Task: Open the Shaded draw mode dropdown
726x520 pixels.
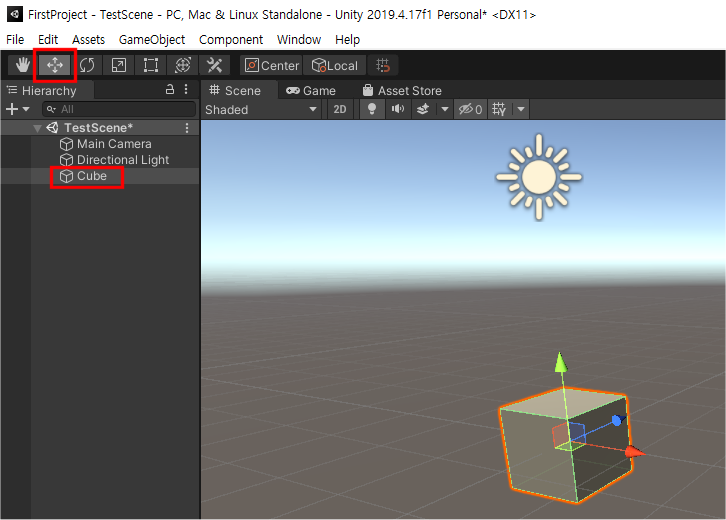Action: (261, 110)
